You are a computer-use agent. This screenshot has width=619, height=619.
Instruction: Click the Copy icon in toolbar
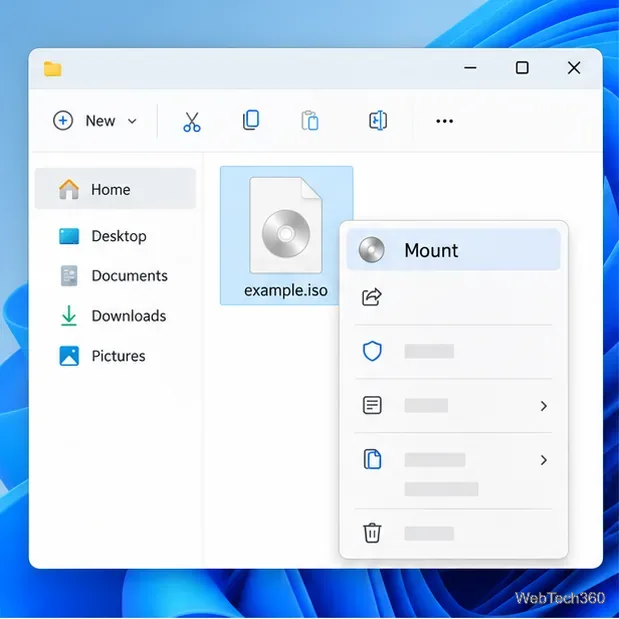point(251,120)
